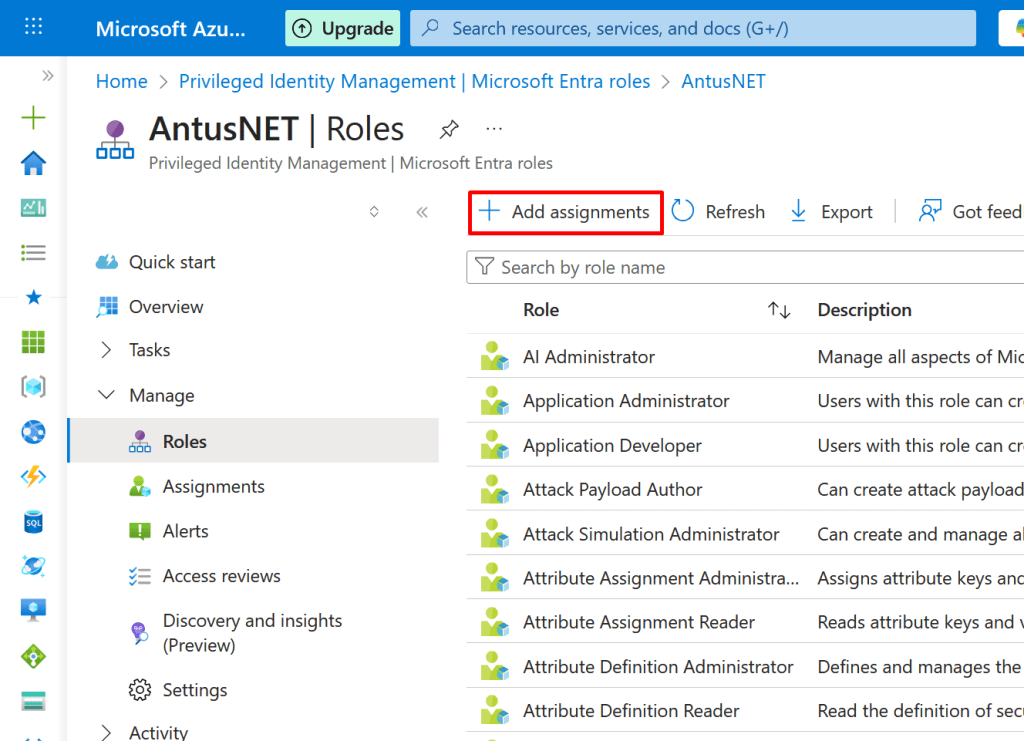Click the Add assignments button
The height and width of the screenshot is (741, 1024).
pyautogui.click(x=565, y=212)
